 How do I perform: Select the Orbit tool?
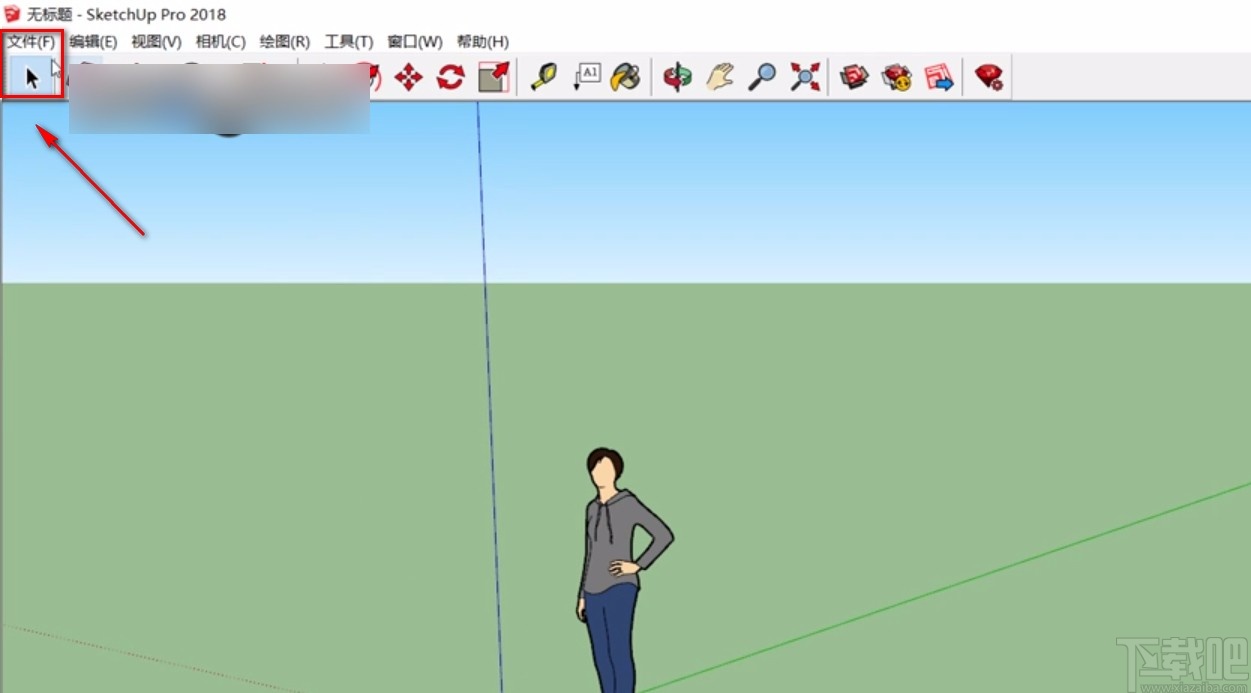click(x=678, y=76)
